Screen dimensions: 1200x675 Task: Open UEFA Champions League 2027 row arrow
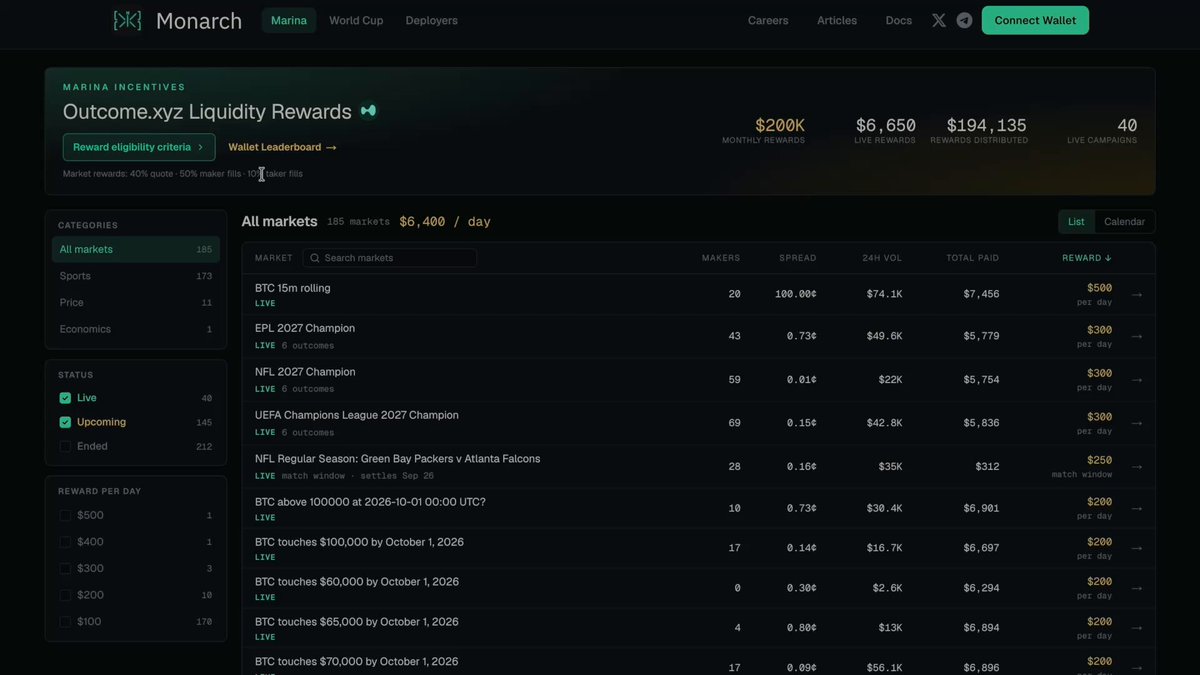click(1136, 423)
